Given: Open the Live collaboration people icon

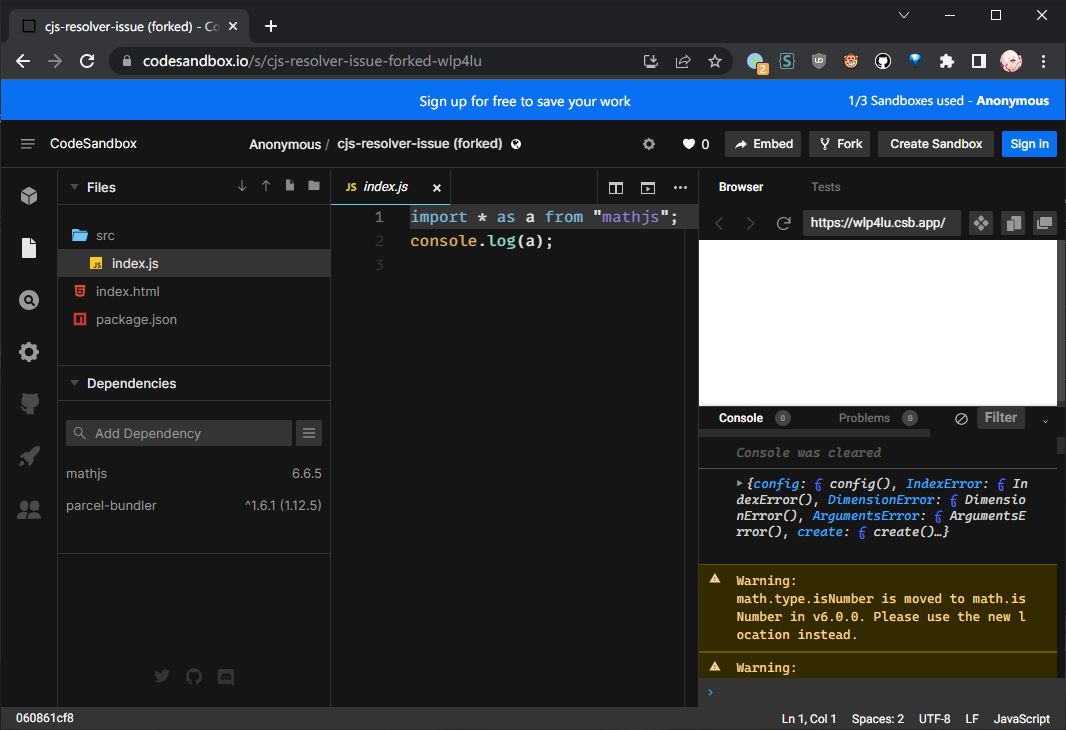Looking at the screenshot, I should 29,510.
